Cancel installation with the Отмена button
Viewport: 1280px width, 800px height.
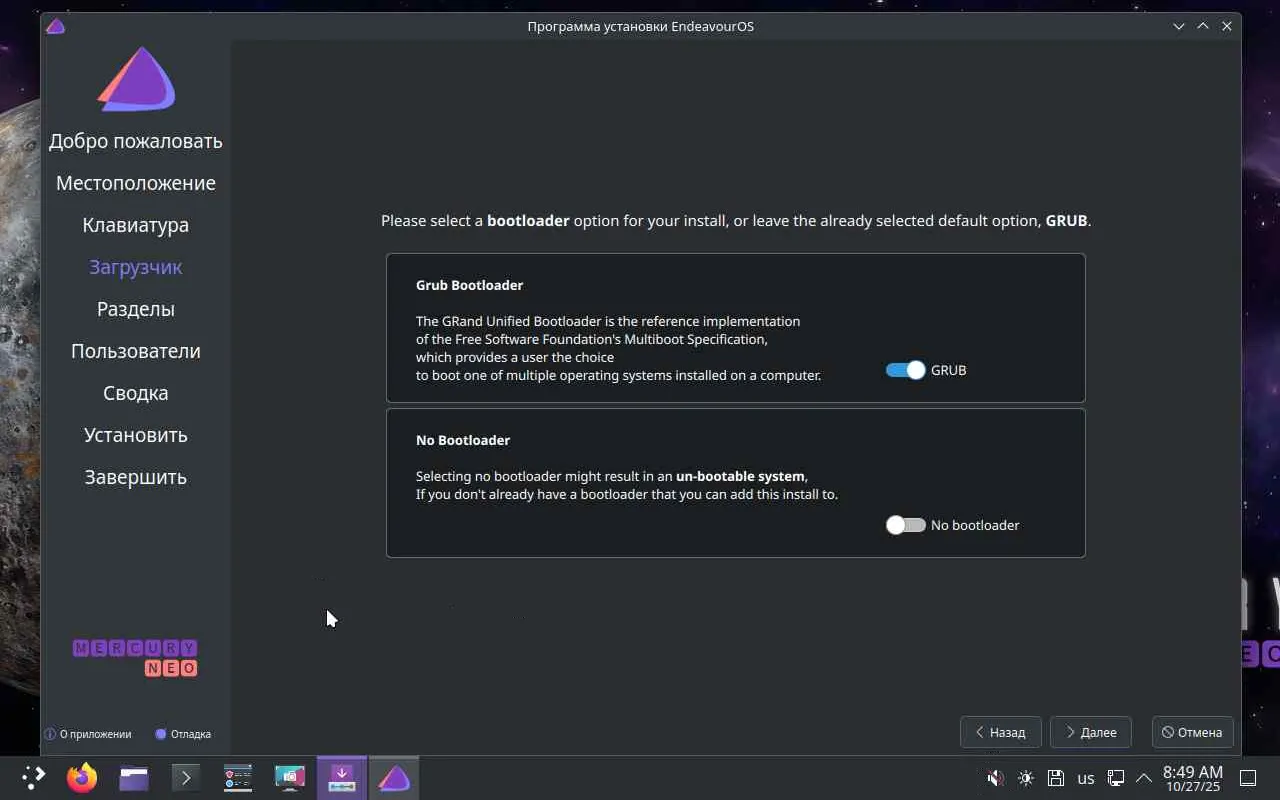pyautogui.click(x=1193, y=732)
